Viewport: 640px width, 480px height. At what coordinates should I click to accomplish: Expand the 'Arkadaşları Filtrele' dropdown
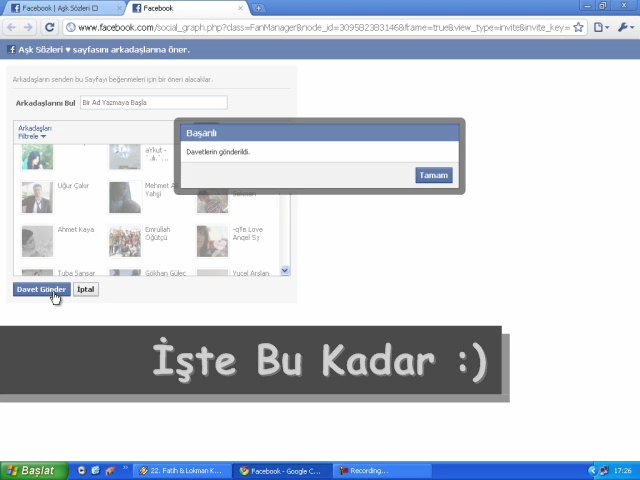pyautogui.click(x=34, y=132)
